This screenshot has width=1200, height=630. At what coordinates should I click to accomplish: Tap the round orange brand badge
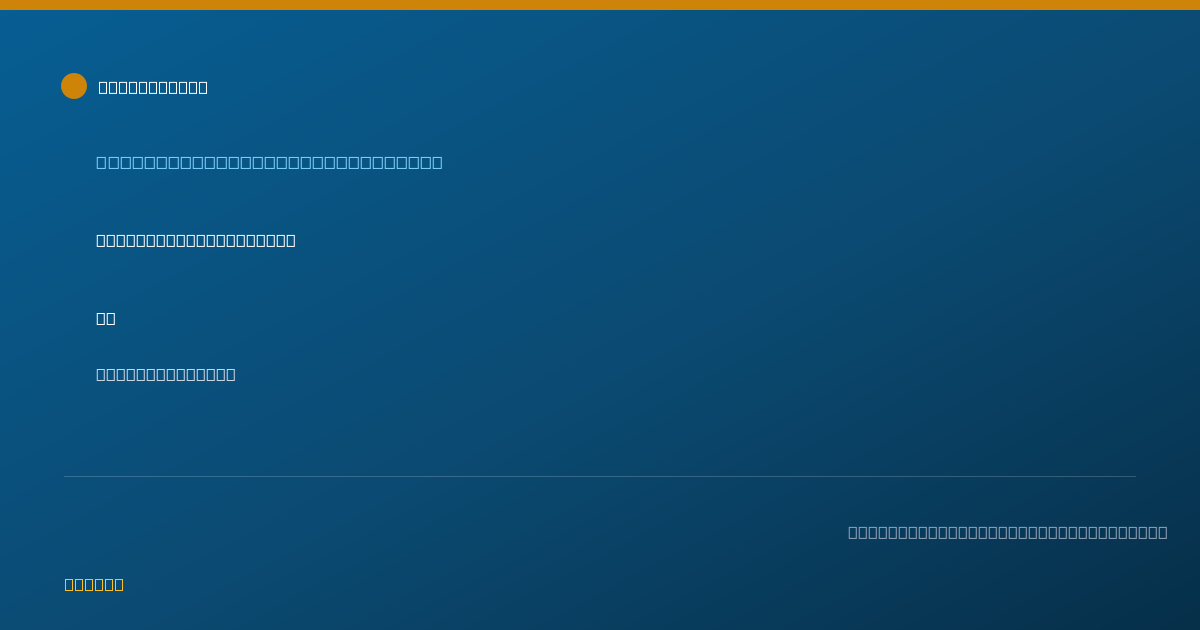[x=74, y=86]
